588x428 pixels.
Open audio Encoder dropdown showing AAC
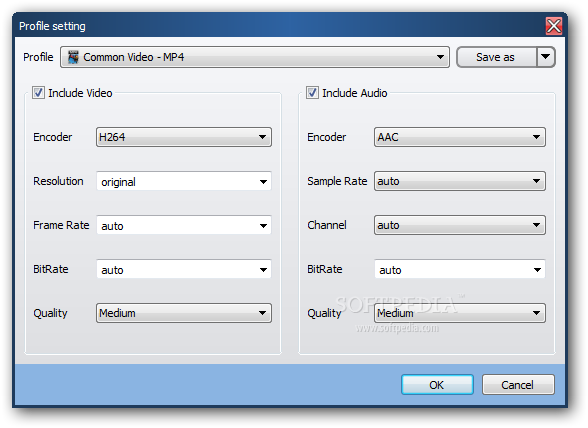(460, 137)
